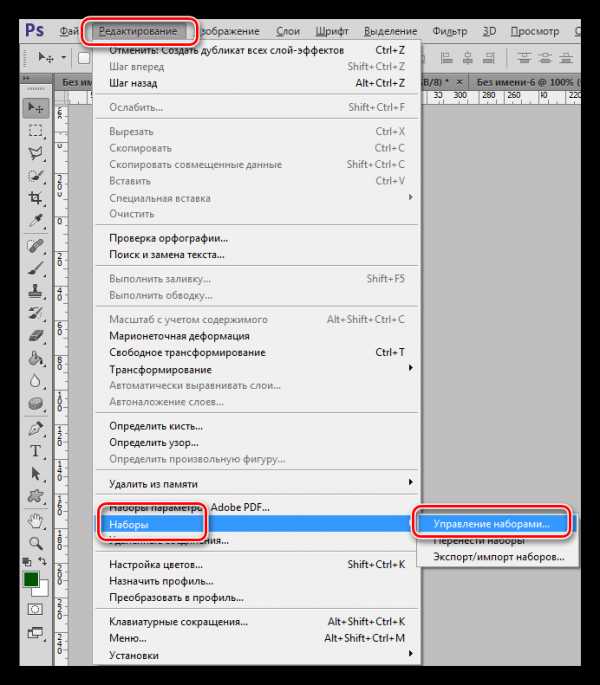Viewport: 600px width, 685px height.
Task: Click the green foreground color swatch
Action: [x=32, y=579]
